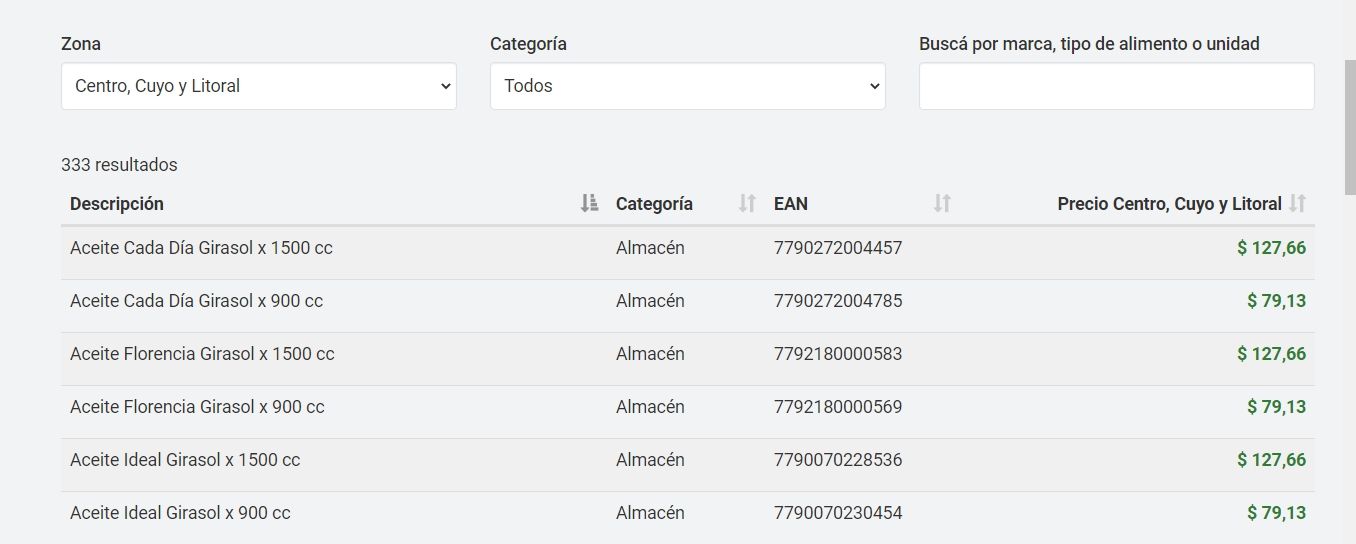The image size is (1356, 544).
Task: Click the EAN column sort arrows
Action: 941,204
